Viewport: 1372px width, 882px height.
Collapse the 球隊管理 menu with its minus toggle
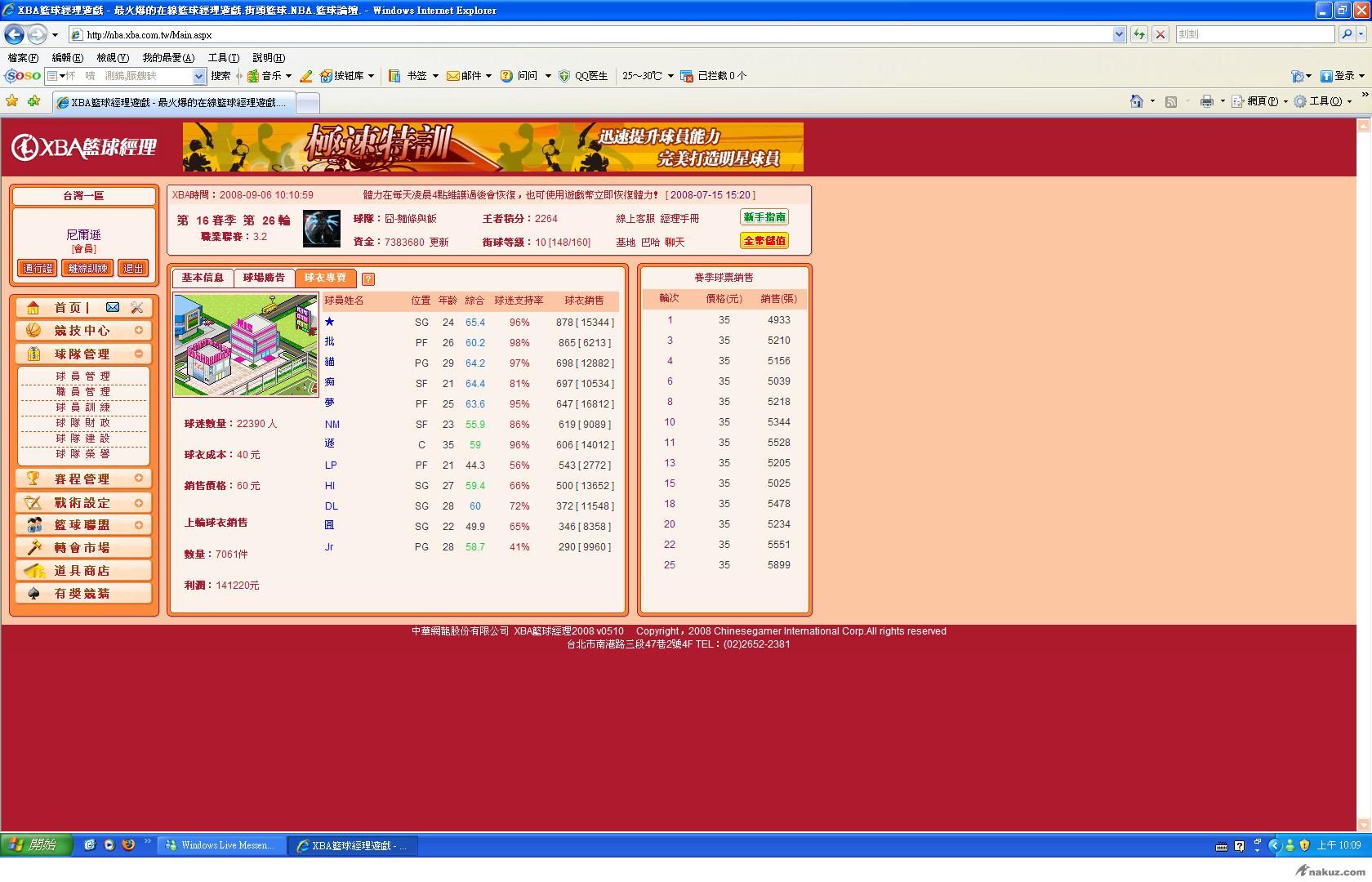pyautogui.click(x=139, y=354)
